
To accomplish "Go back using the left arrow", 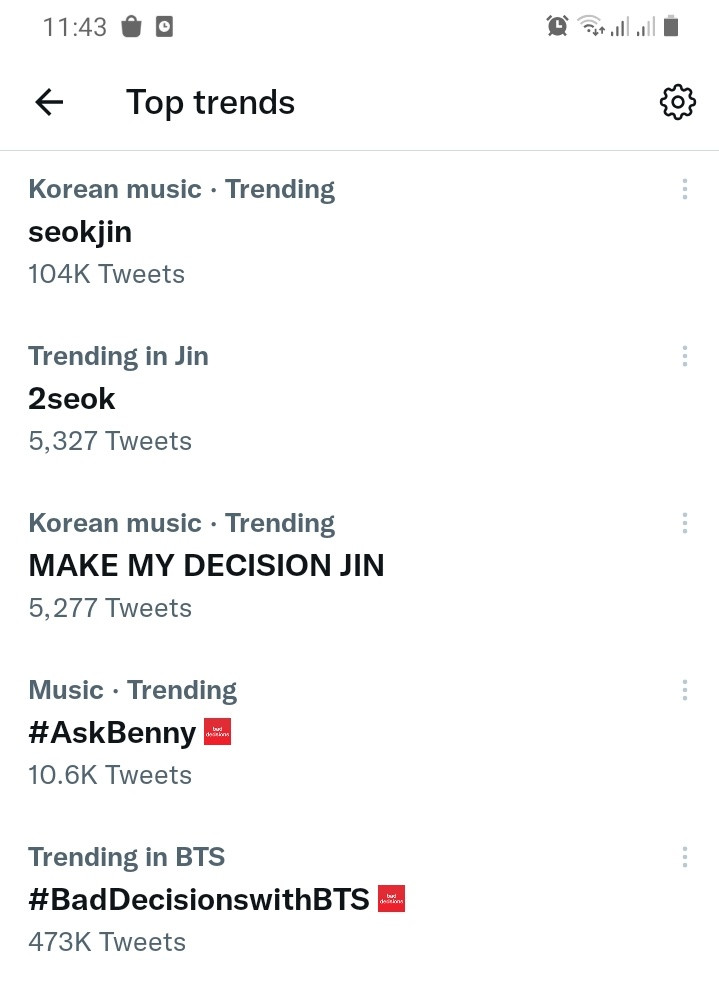I will point(49,102).
